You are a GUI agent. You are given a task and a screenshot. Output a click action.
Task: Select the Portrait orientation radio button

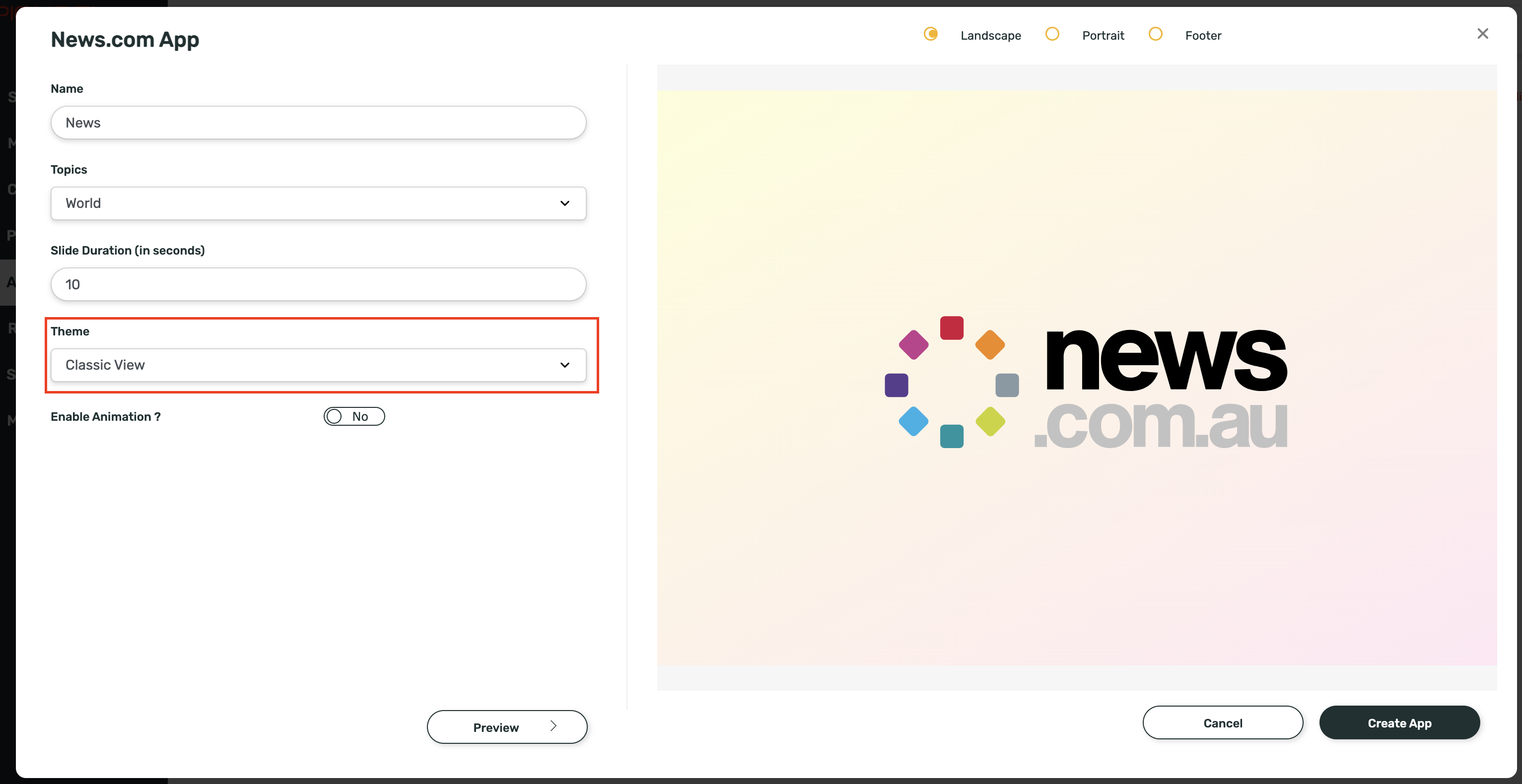click(1052, 34)
